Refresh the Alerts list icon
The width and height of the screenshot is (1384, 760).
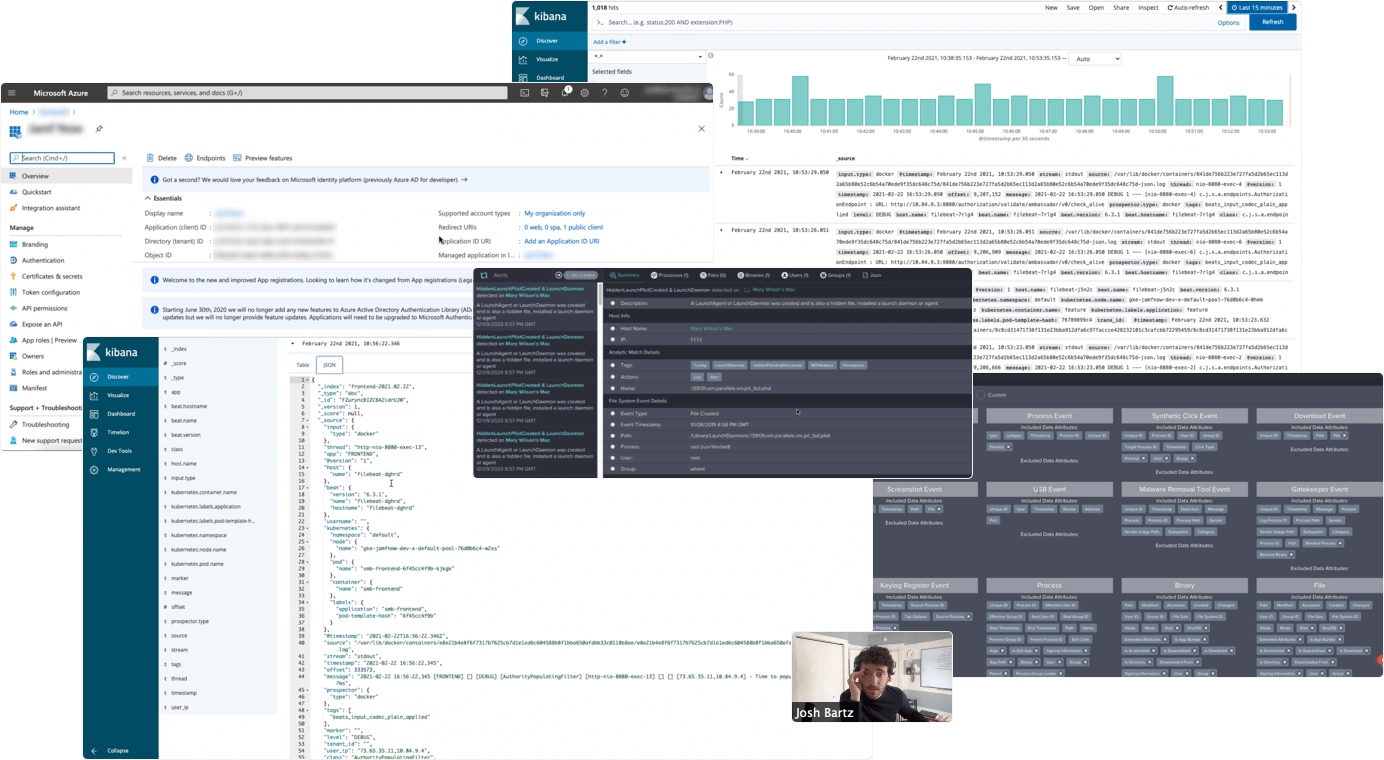pos(484,274)
